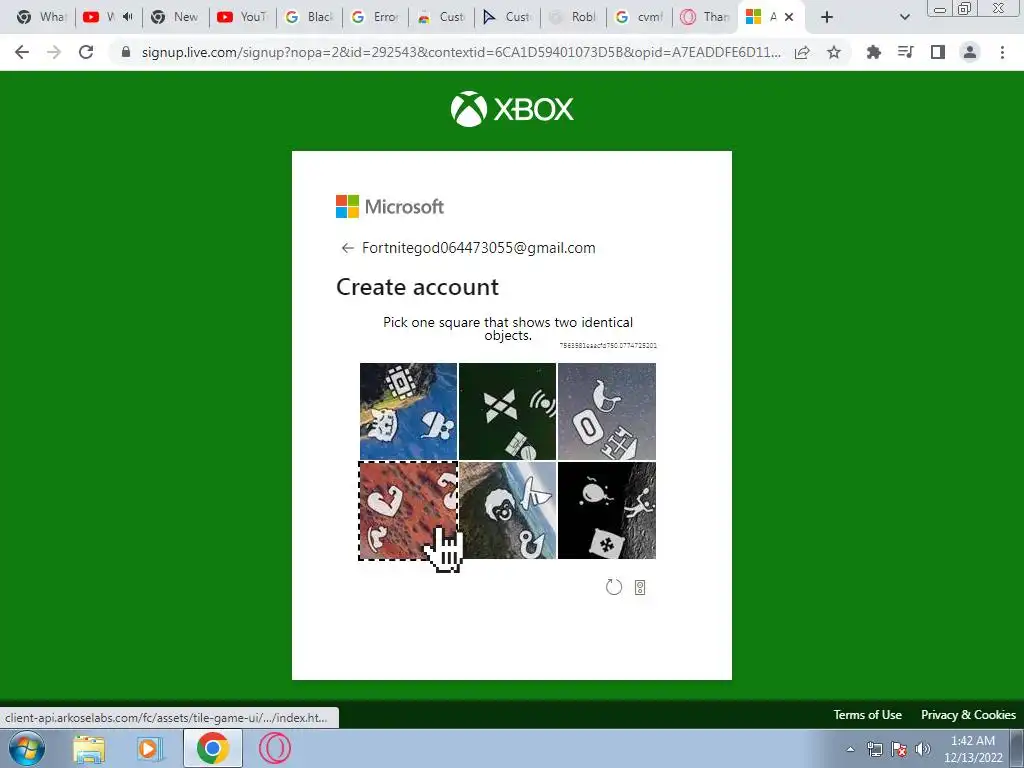Switch to the 'Than' Opera tab
The height and width of the screenshot is (768, 1024).
tap(707, 17)
